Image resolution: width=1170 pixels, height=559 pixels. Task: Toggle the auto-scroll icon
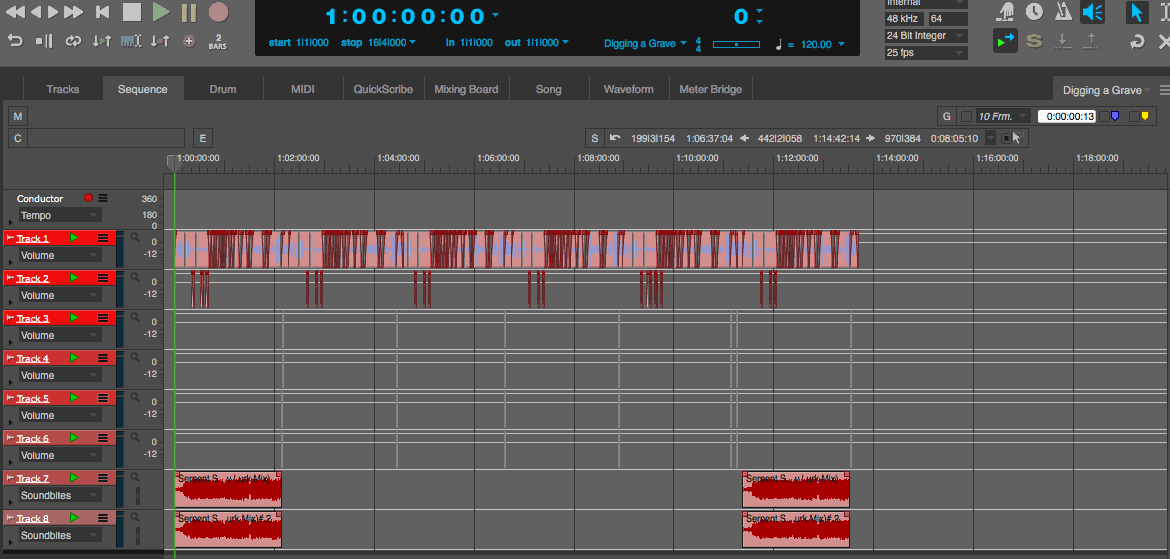[1005, 40]
